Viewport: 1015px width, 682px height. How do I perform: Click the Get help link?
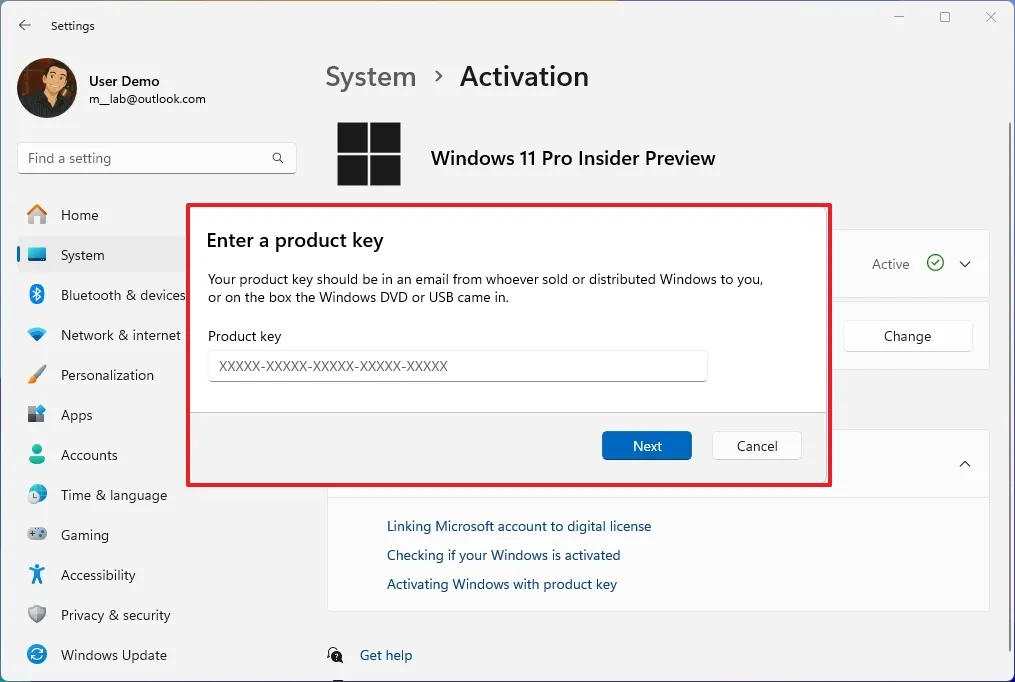386,655
